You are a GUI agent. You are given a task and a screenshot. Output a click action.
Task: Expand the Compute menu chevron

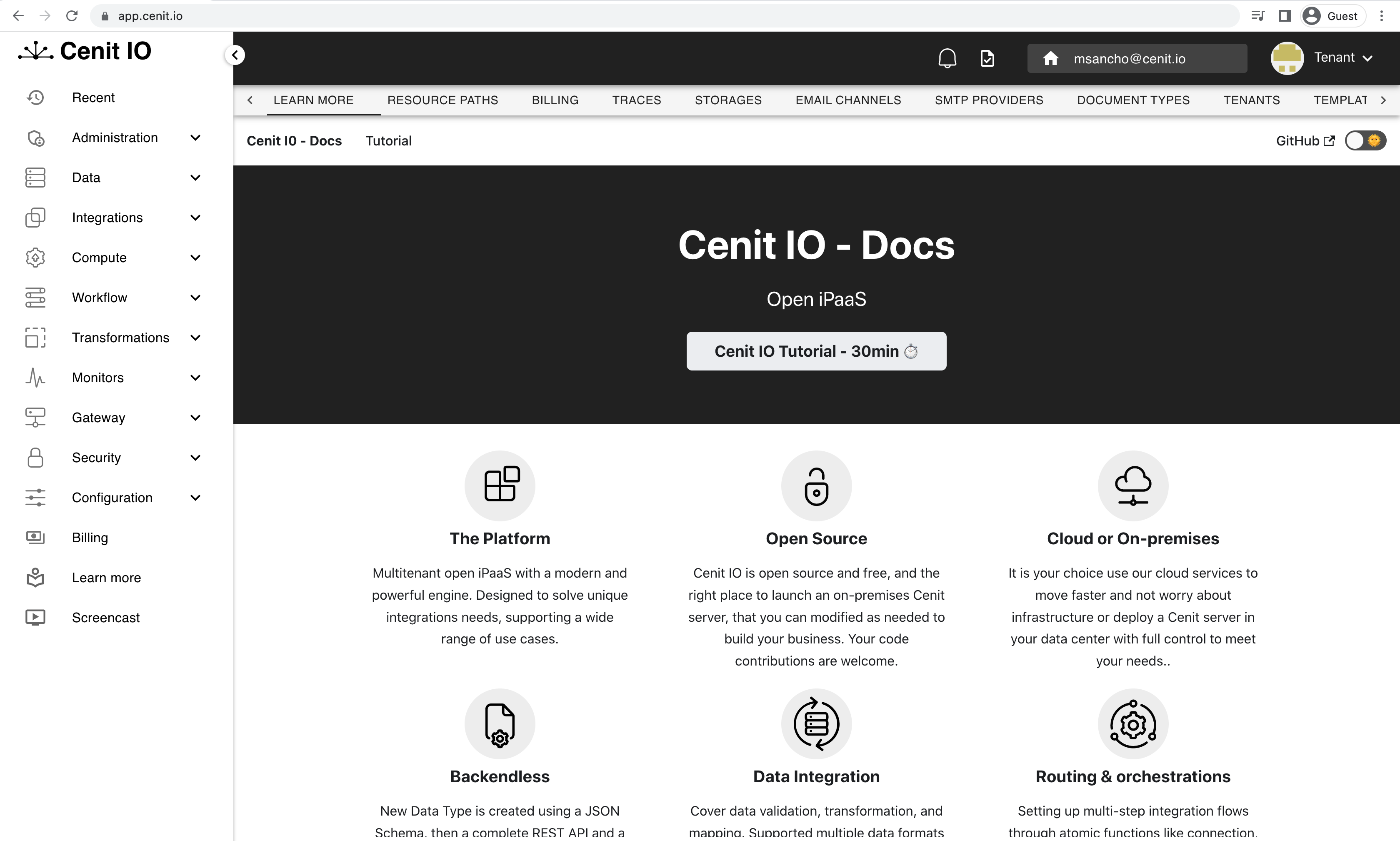click(x=195, y=257)
